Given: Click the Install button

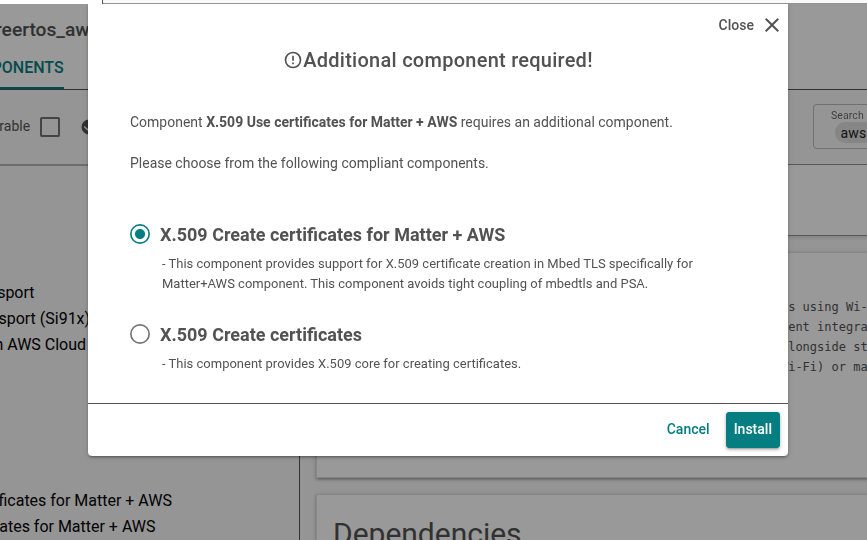Looking at the screenshot, I should coord(753,429).
